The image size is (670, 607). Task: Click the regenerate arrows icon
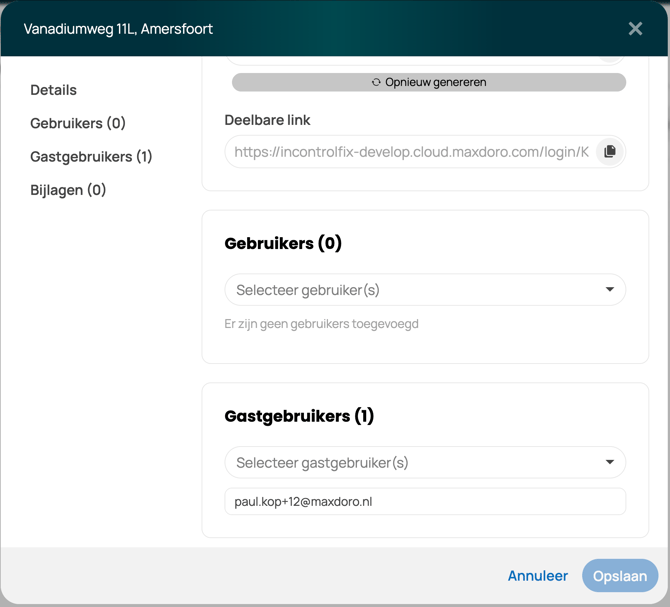click(376, 82)
